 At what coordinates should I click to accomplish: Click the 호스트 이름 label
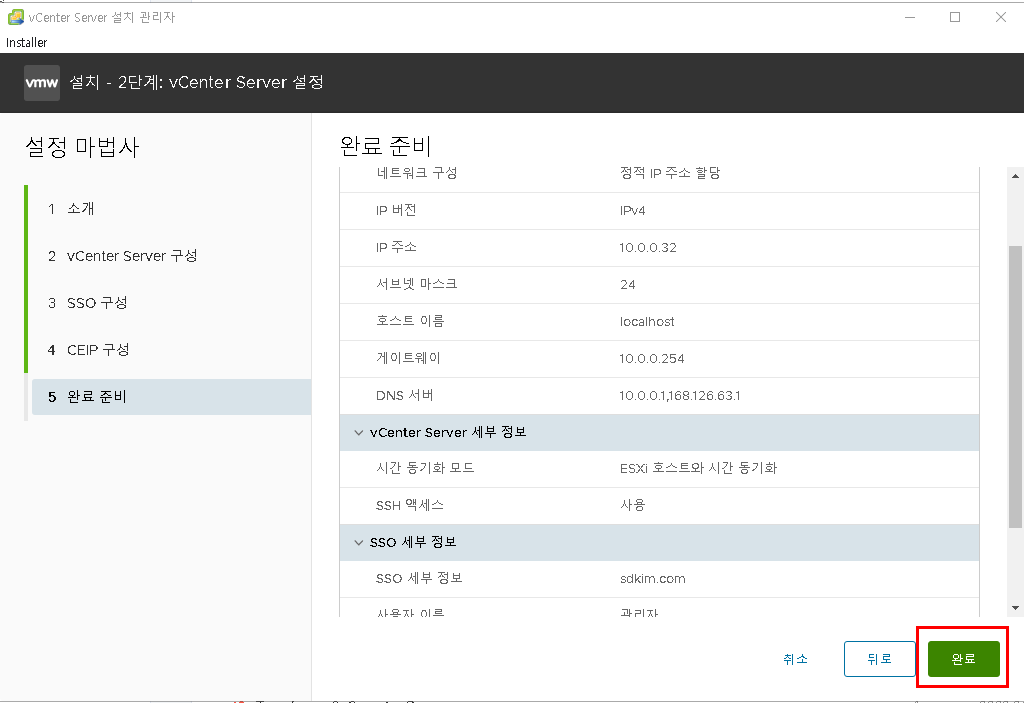410,321
